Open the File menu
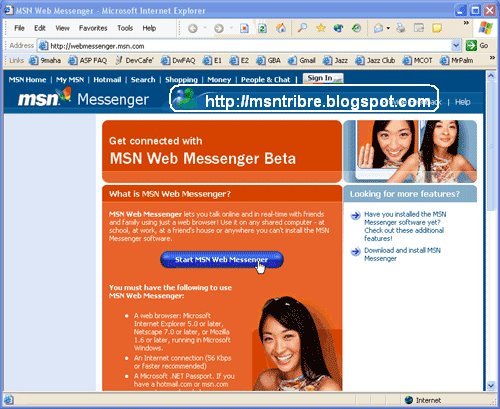Screen dimensions: 500x409 pos(19,28)
